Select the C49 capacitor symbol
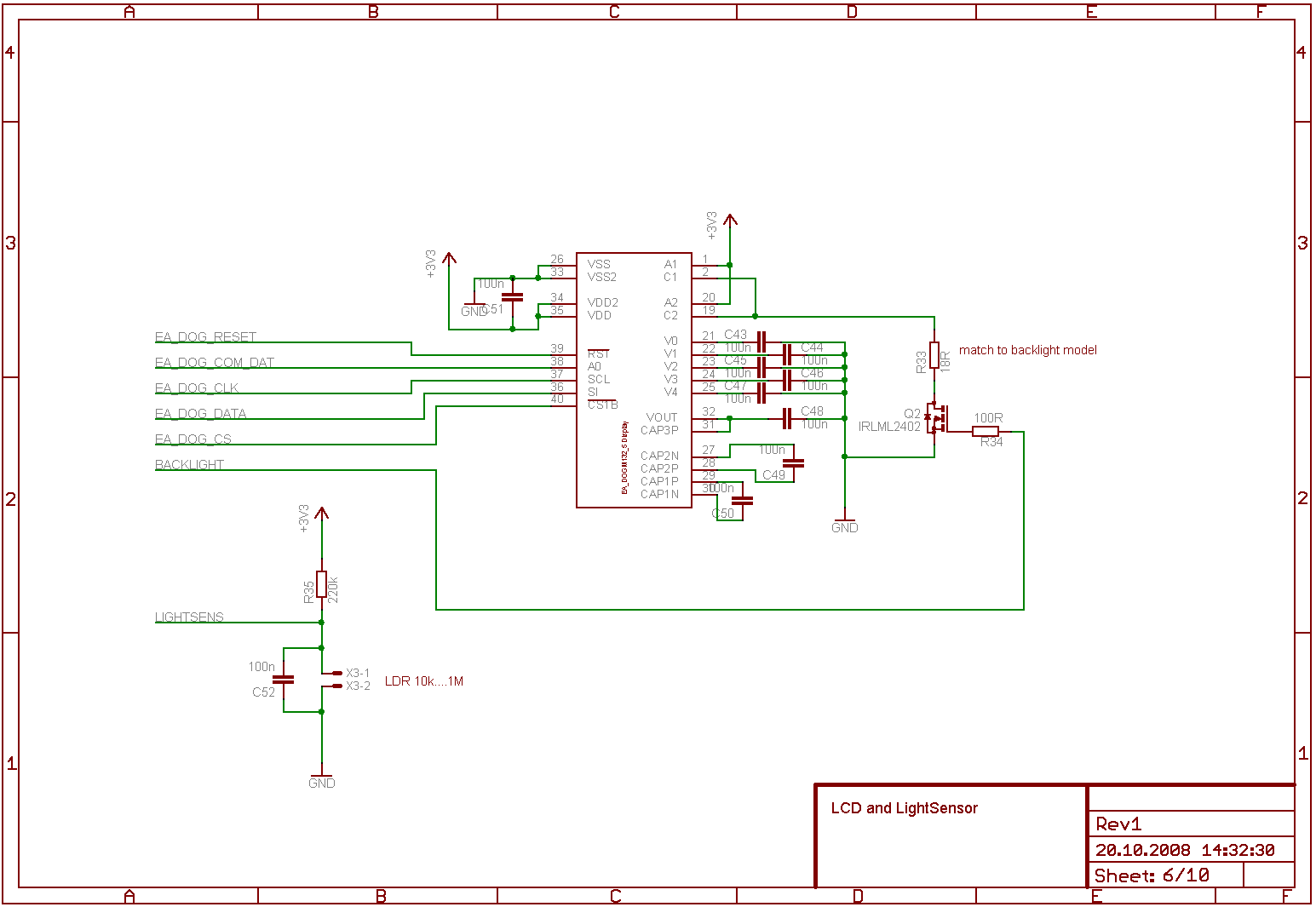 793,463
